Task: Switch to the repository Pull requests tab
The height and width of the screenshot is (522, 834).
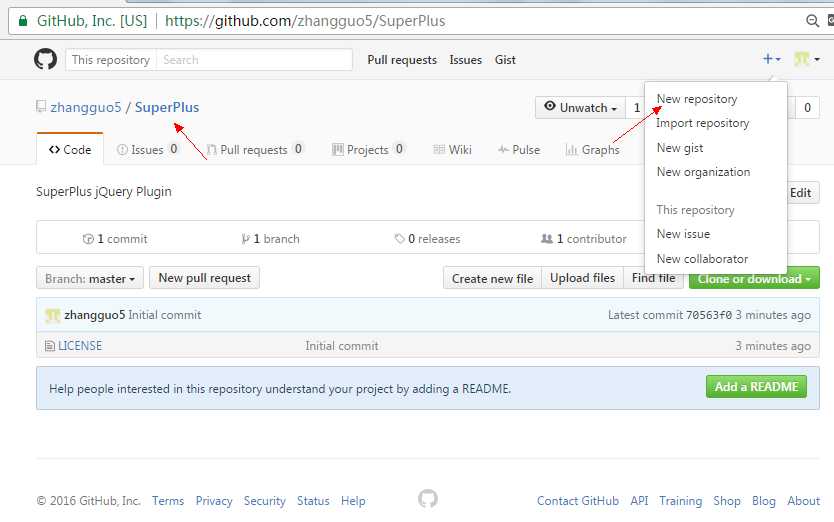Action: click(255, 150)
